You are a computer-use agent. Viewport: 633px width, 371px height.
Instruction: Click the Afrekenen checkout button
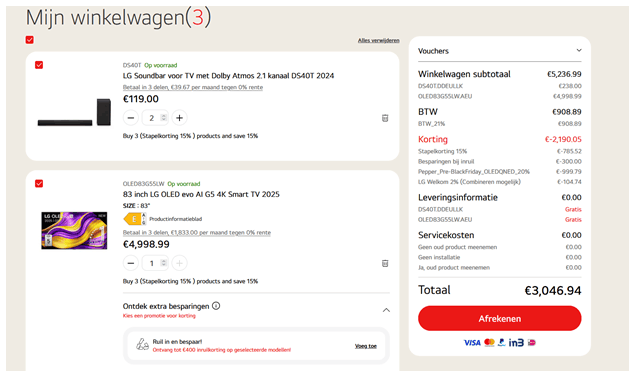tap(499, 319)
